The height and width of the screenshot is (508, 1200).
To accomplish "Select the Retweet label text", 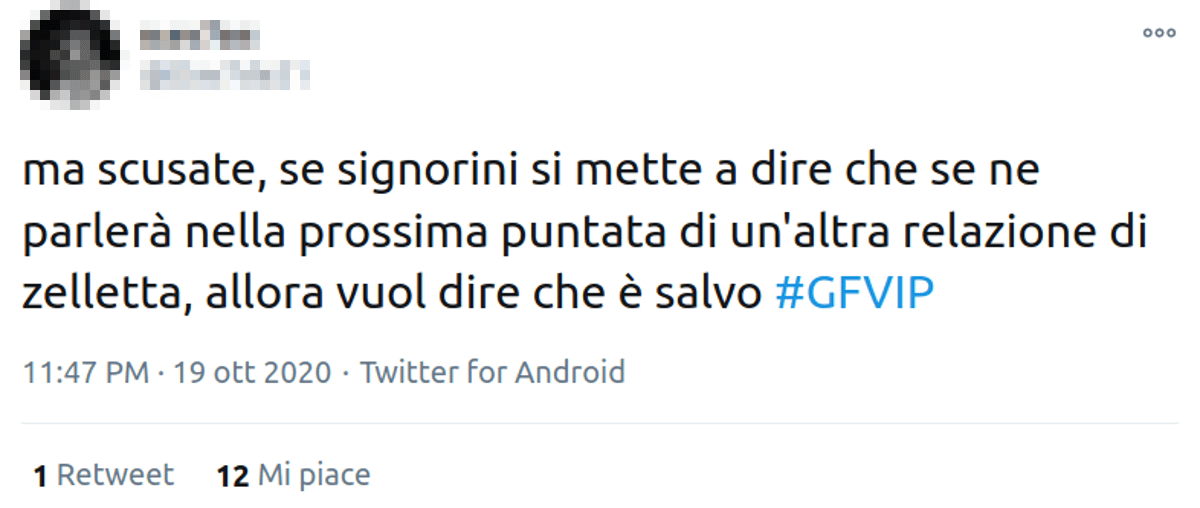I will pyautogui.click(x=115, y=475).
